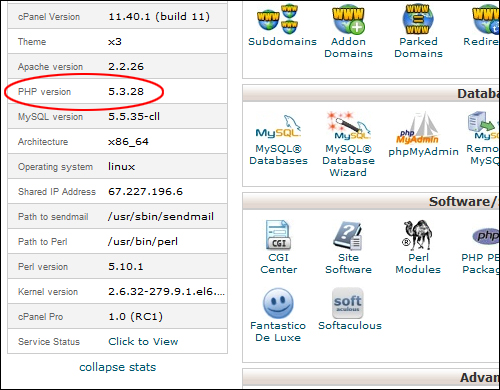Open the Addon Domains icon

348,20
